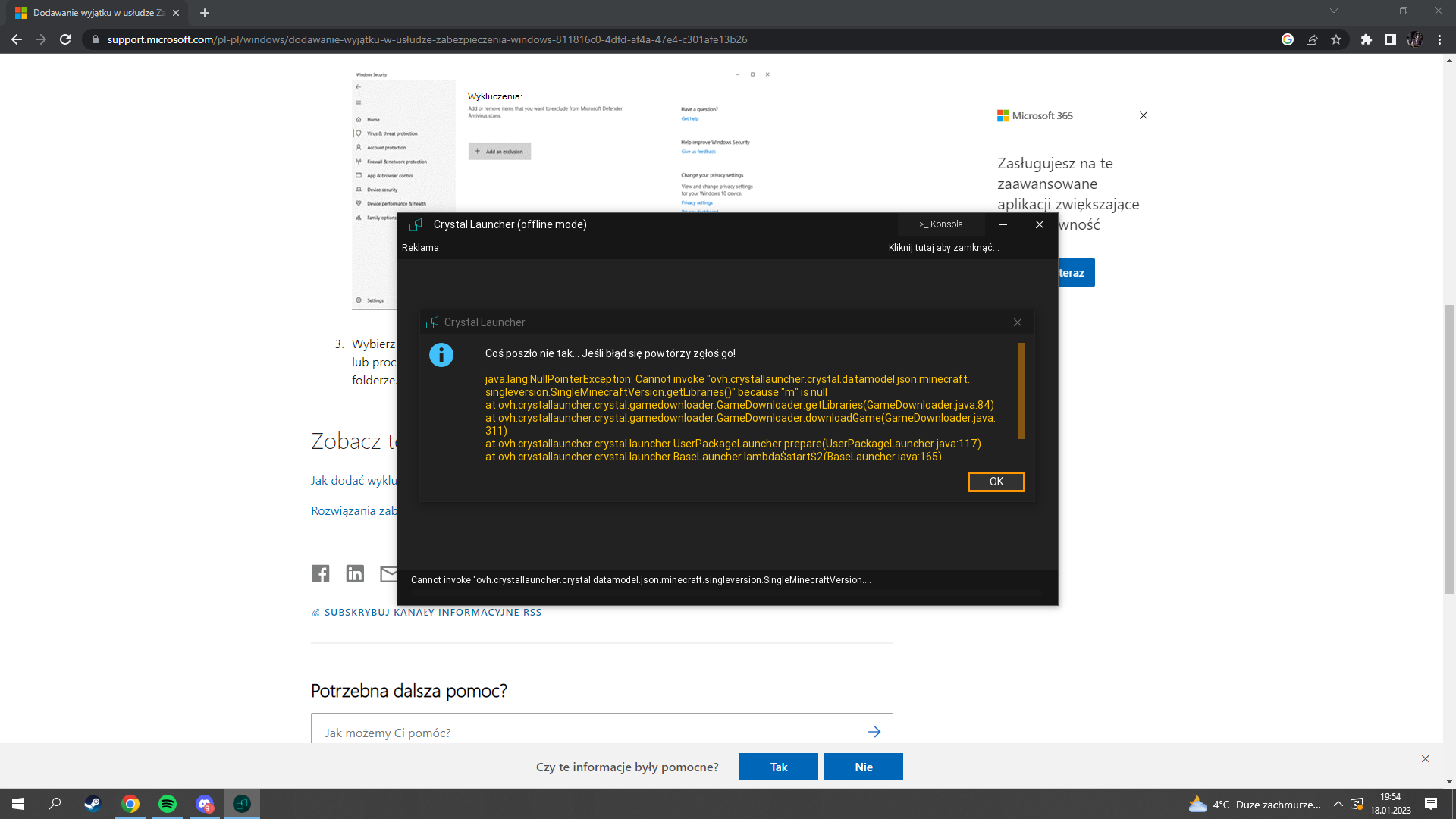Show hidden system tray icons chevron

coord(1338,804)
